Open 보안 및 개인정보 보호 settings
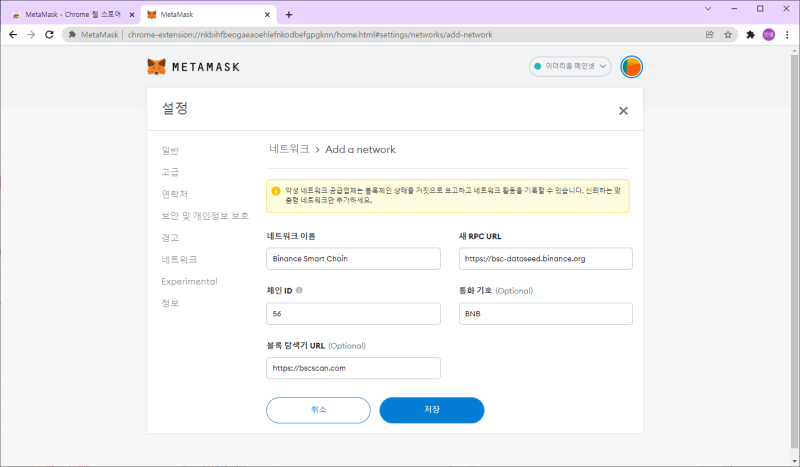The height and width of the screenshot is (467, 800). click(205, 216)
